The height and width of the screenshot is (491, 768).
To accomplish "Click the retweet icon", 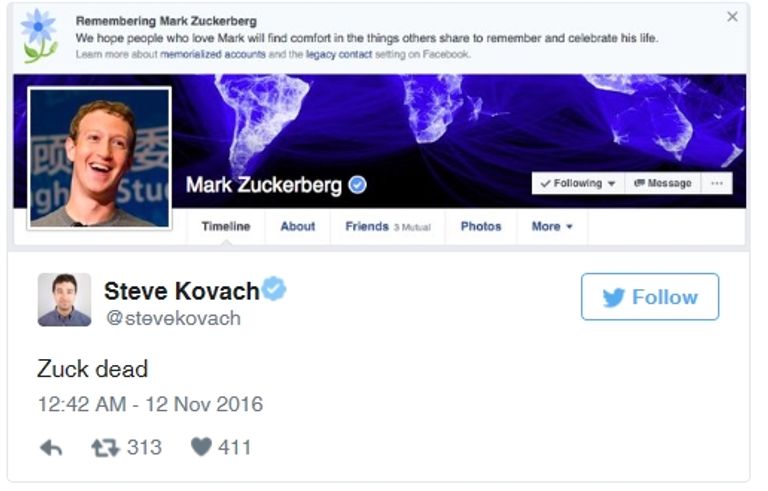I will 104,448.
